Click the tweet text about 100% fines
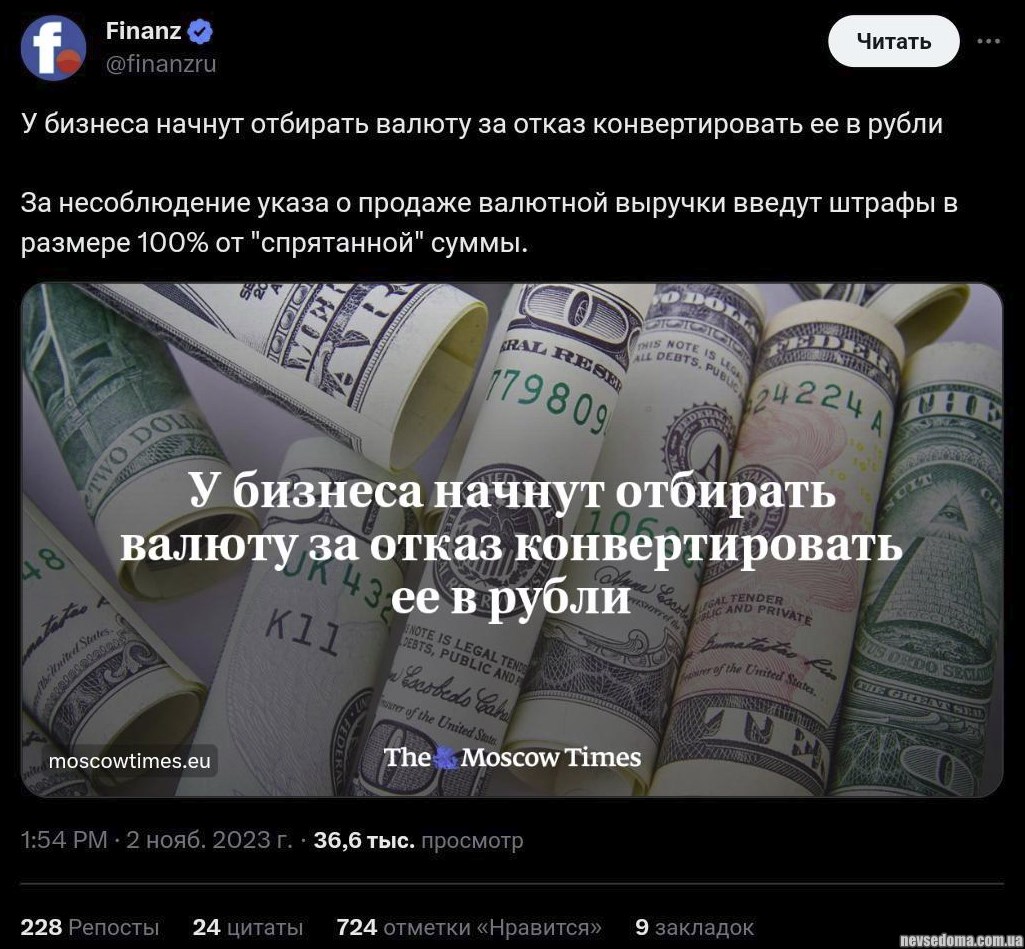1025x949 pixels. pyautogui.click(x=489, y=223)
